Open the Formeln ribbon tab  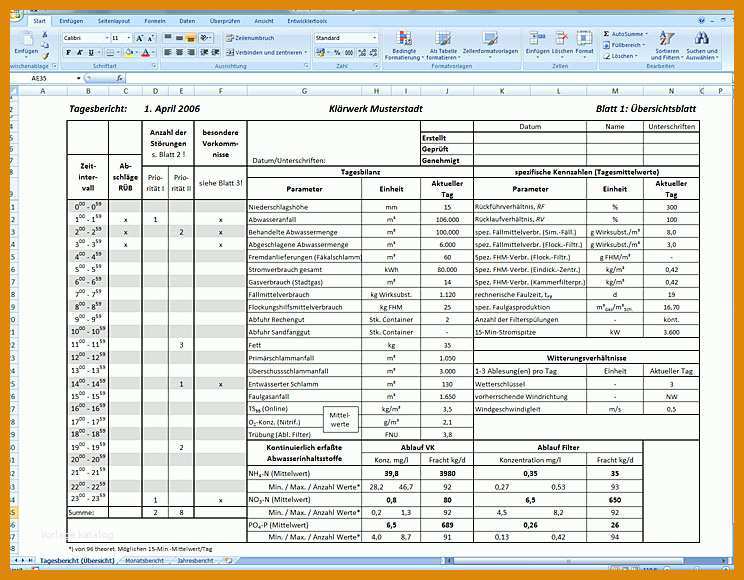pos(155,21)
